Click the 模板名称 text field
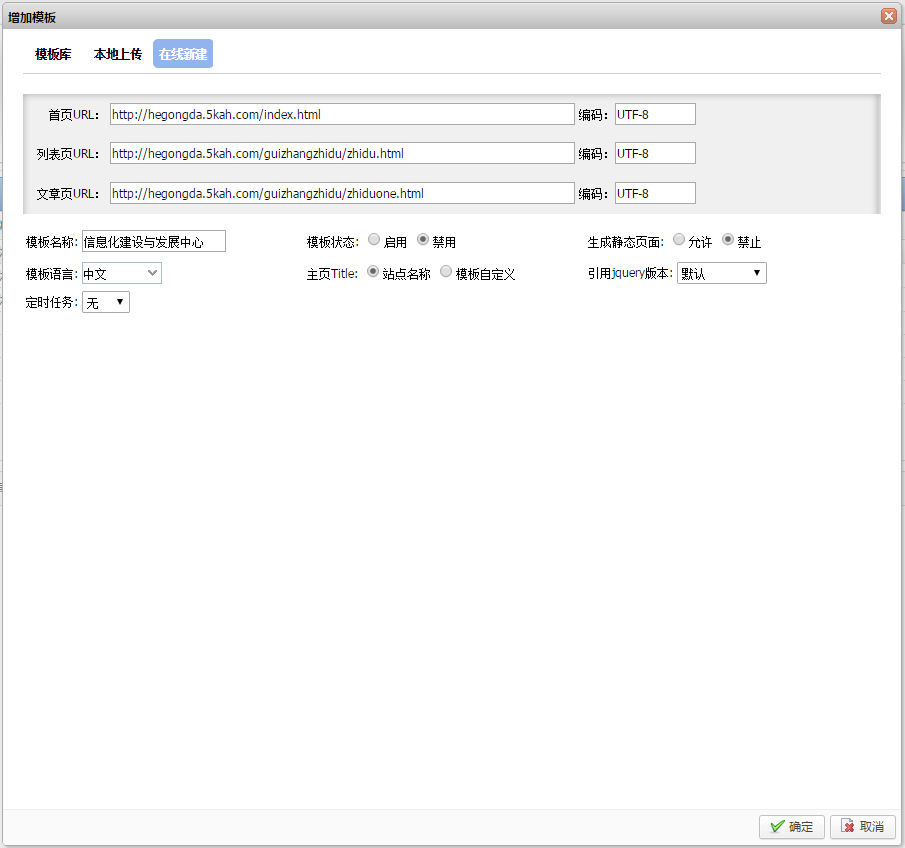Image resolution: width=905 pixels, height=848 pixels. pos(154,242)
